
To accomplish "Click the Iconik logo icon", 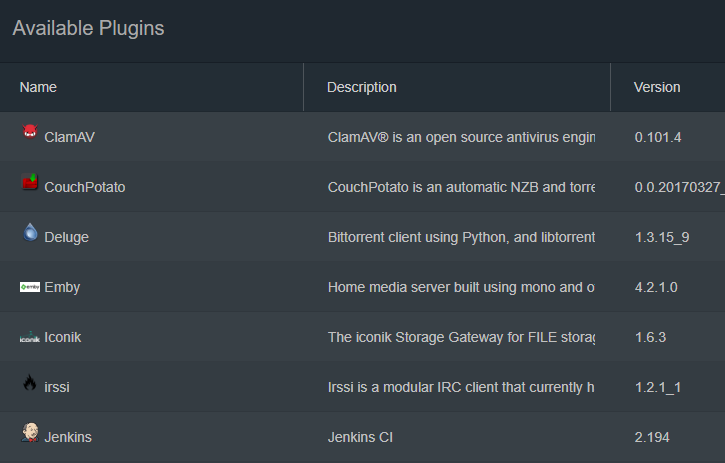I will [x=30, y=337].
